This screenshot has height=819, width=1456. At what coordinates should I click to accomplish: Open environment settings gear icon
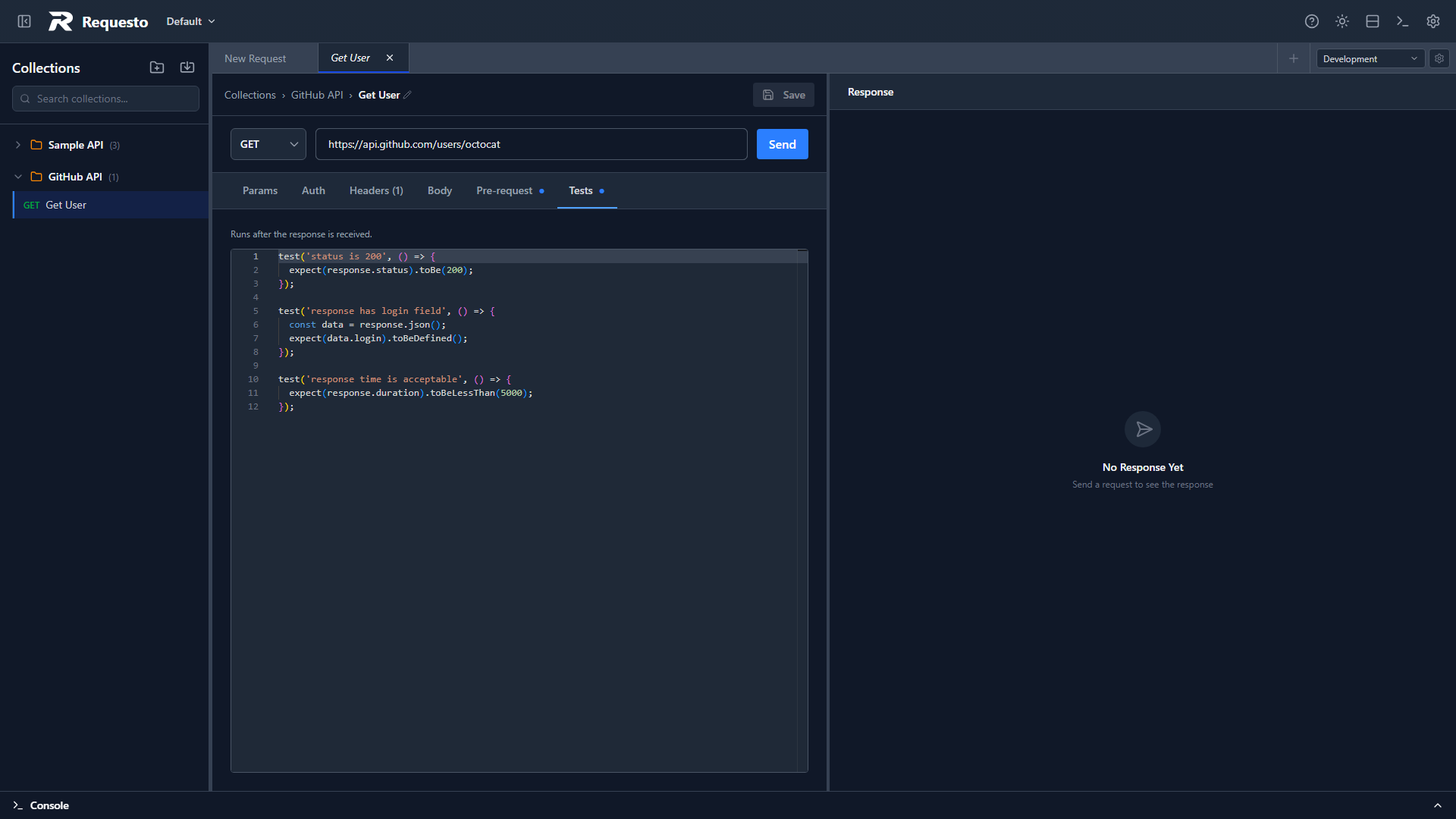(x=1439, y=58)
